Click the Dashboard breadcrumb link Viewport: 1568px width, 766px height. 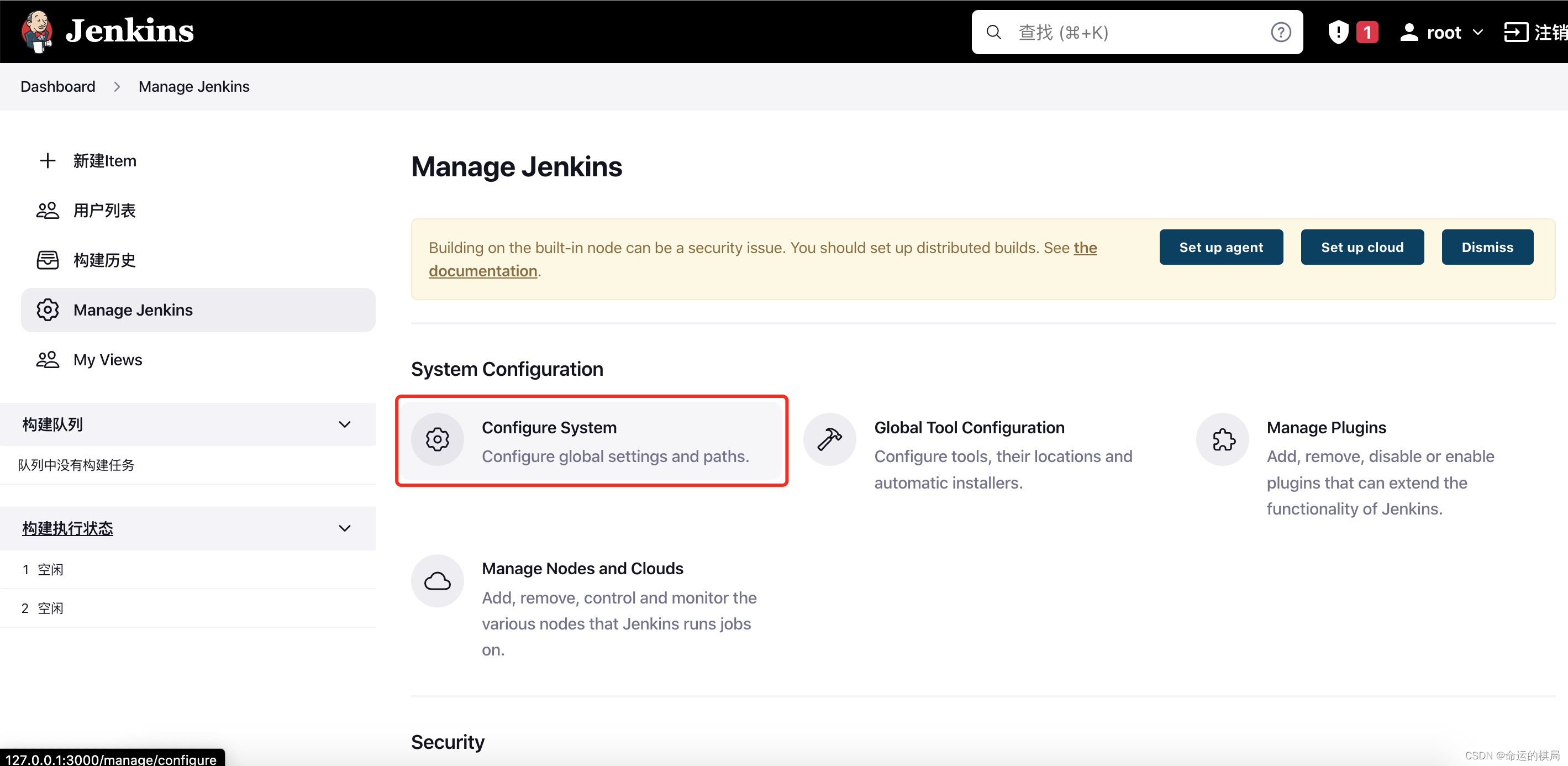coord(58,86)
